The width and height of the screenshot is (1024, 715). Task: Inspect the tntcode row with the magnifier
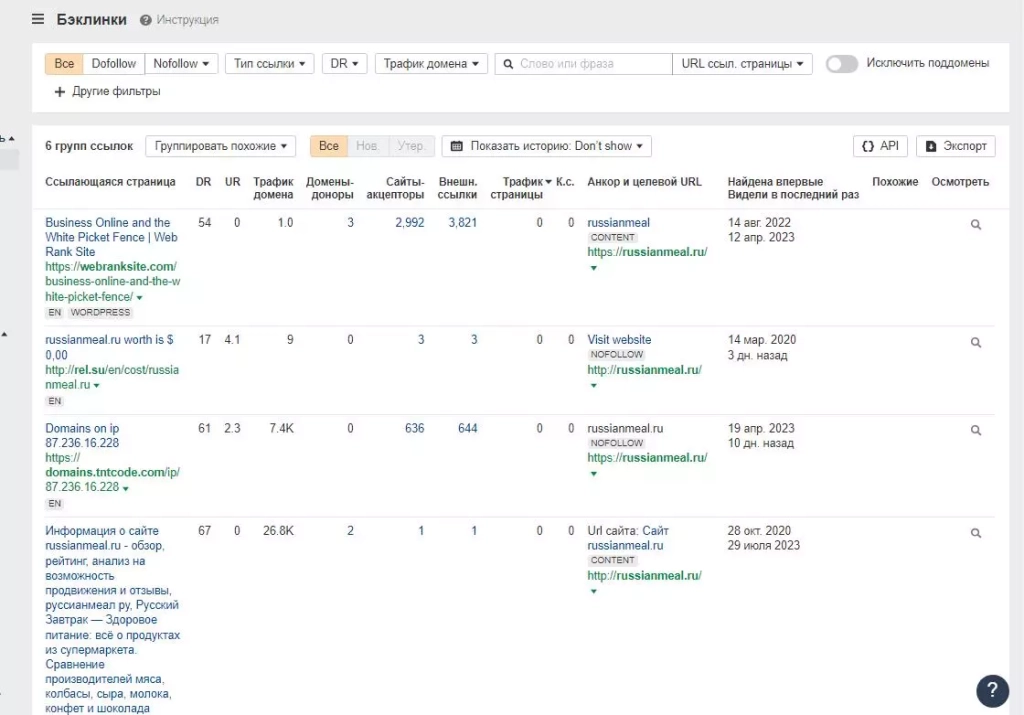click(x=976, y=430)
